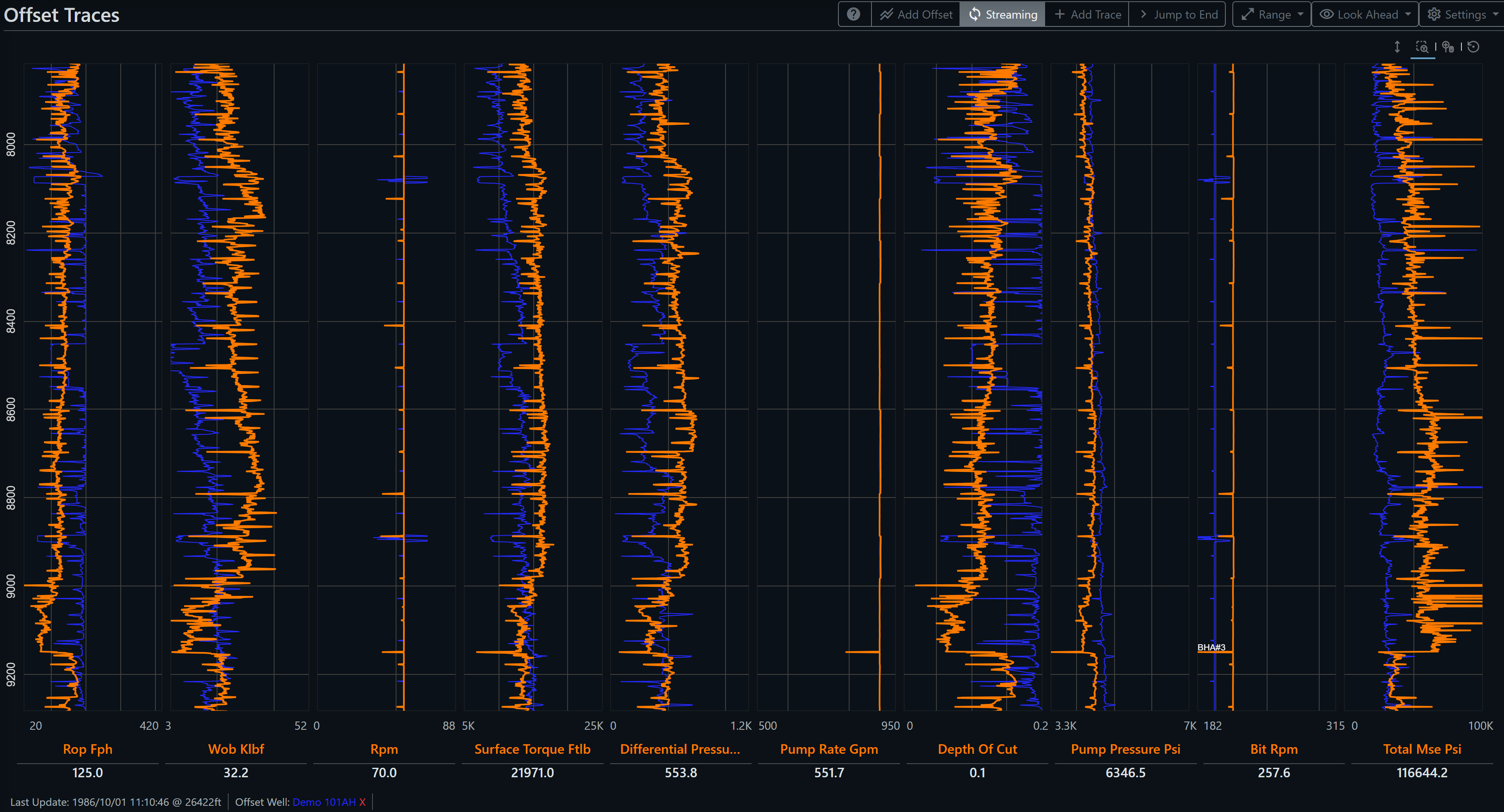This screenshot has height=812, width=1504.
Task: Click the 8000 depth axis label
Action: (x=11, y=144)
